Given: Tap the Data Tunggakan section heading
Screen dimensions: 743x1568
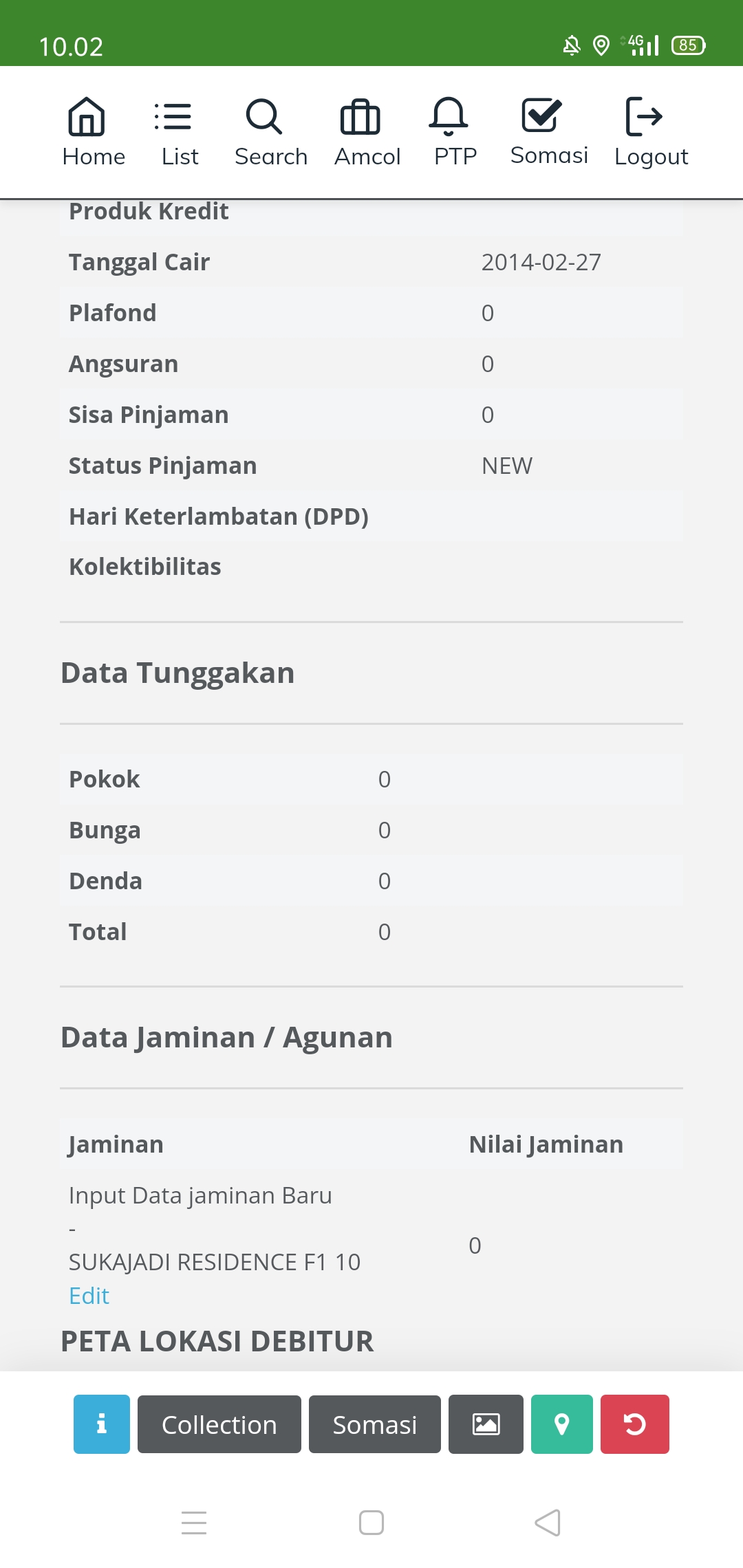Looking at the screenshot, I should [x=177, y=673].
